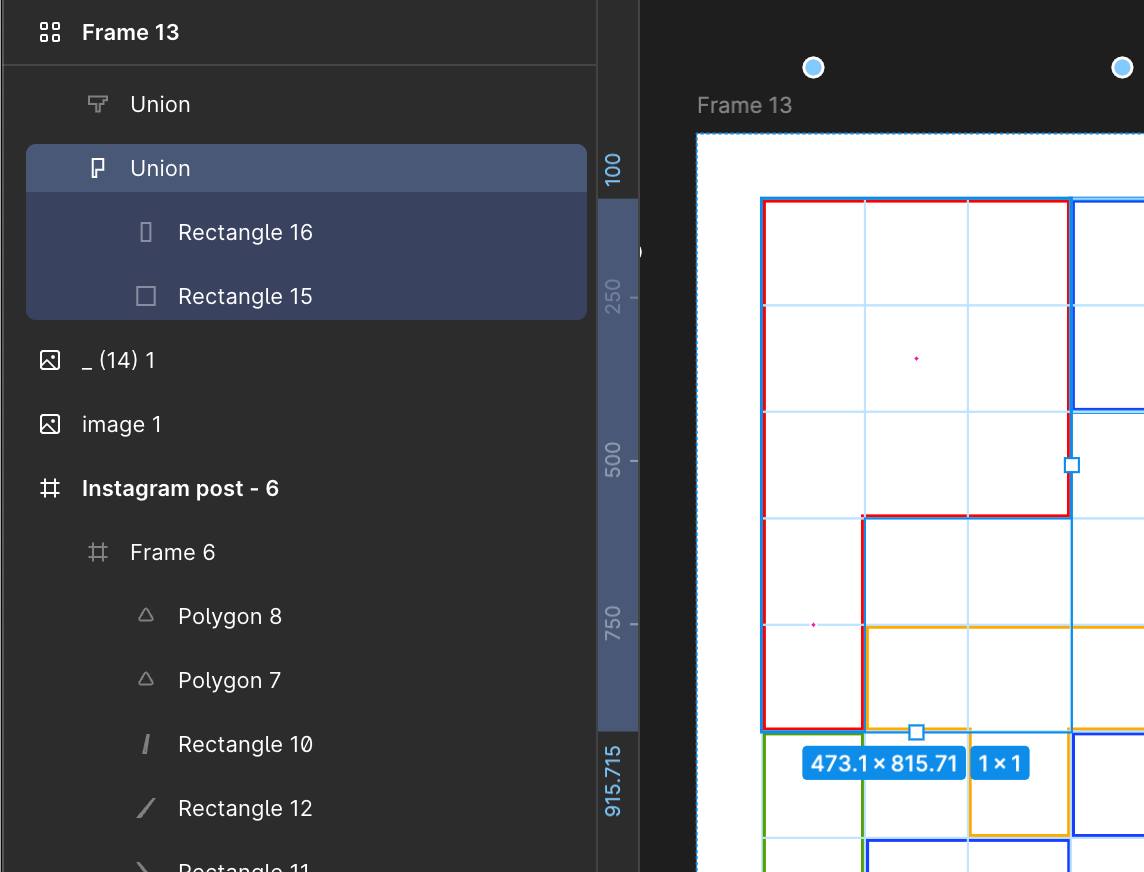Click the 473.1 × 815.71 dimension badge
Screen dimensions: 1144x872
click(884, 763)
